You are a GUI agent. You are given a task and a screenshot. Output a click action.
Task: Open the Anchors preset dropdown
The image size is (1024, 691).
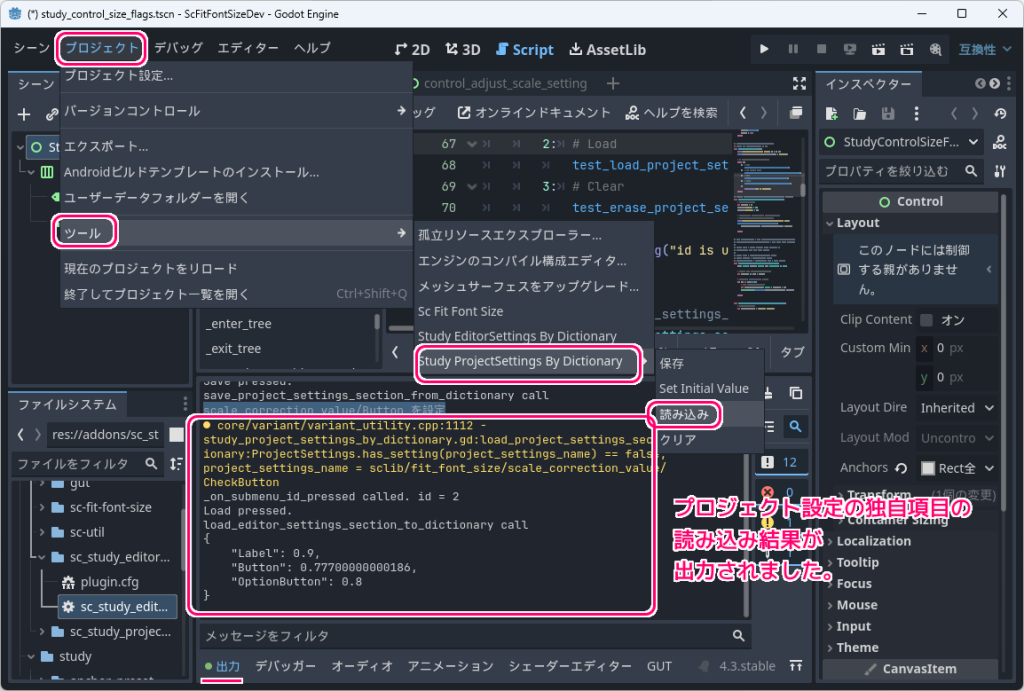click(x=955, y=467)
